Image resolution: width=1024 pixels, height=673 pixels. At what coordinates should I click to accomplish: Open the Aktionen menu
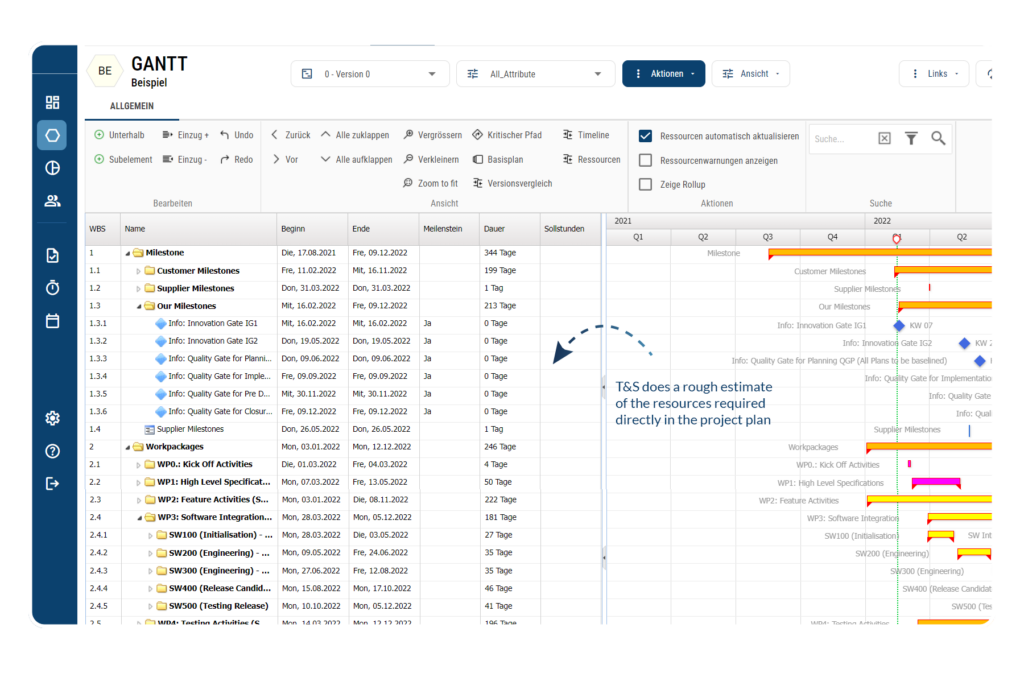click(663, 73)
